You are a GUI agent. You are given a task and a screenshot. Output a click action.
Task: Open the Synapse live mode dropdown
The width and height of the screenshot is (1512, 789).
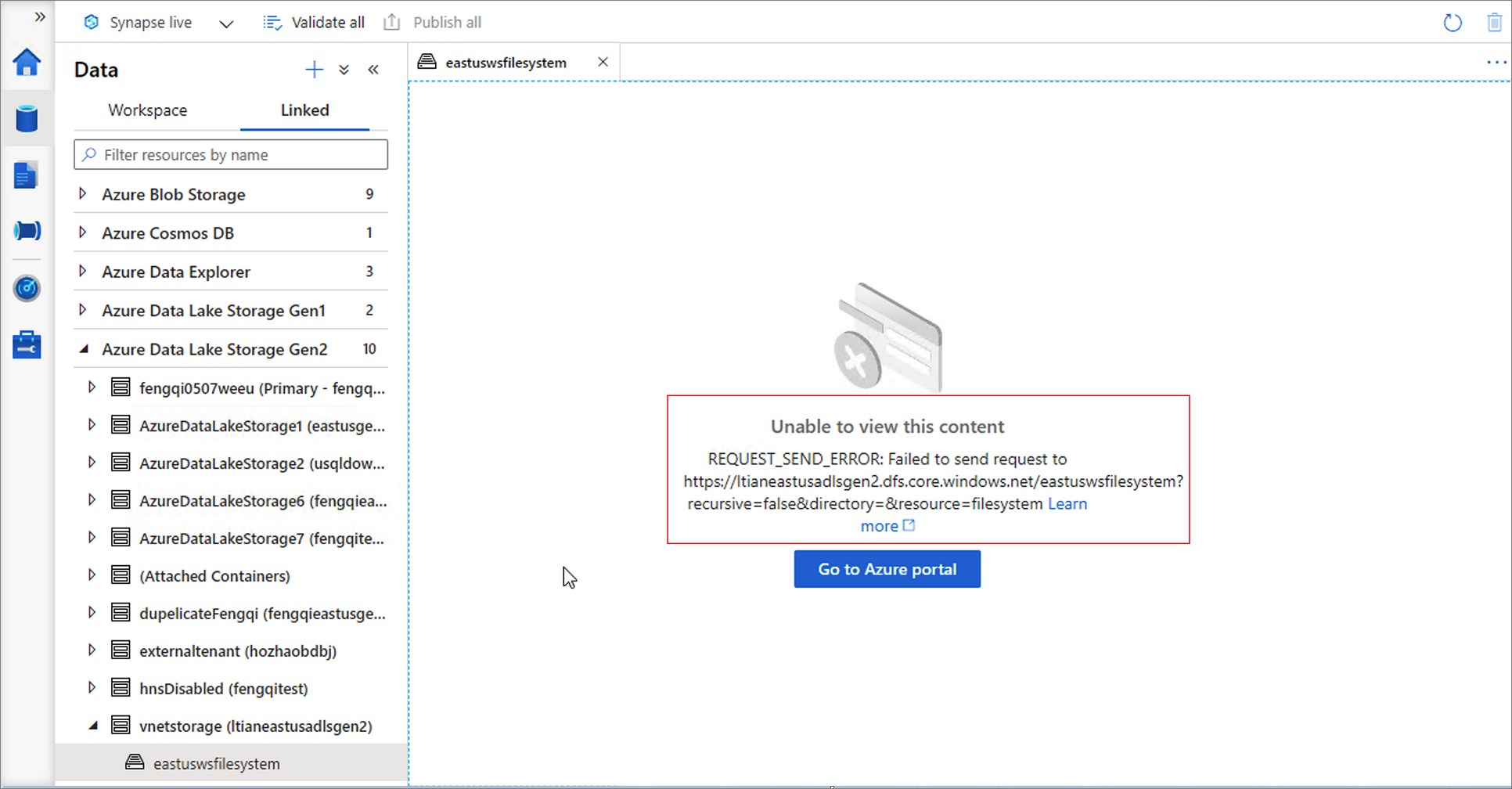(226, 23)
